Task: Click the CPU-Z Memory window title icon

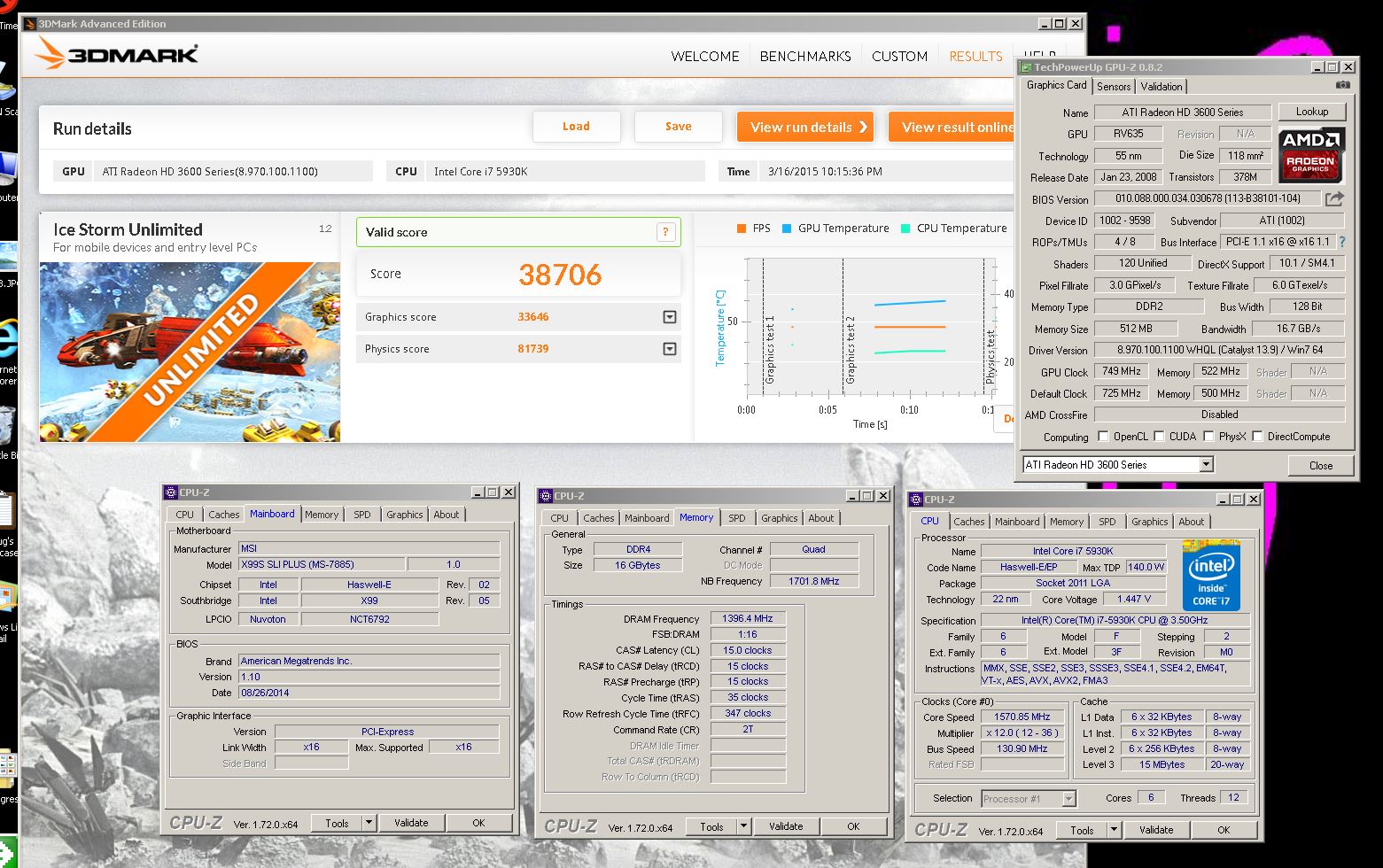Action: 546,496
